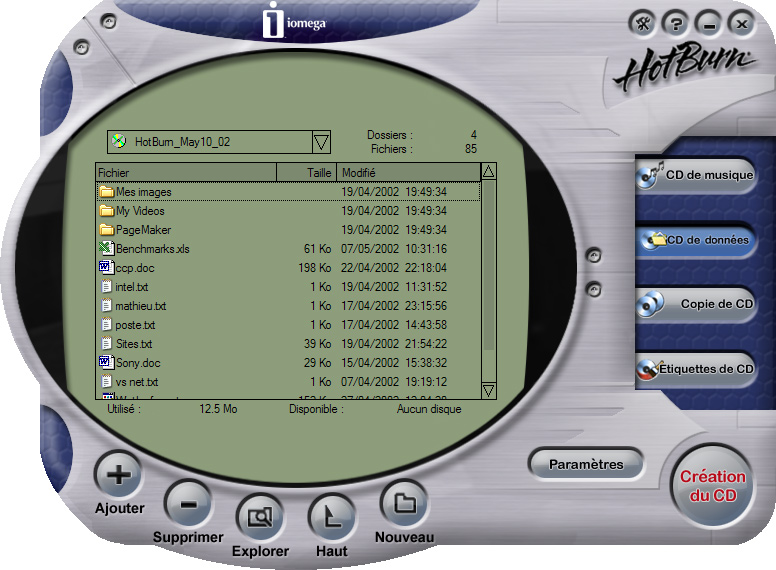Click the 12.5 Mo used value

(x=218, y=409)
